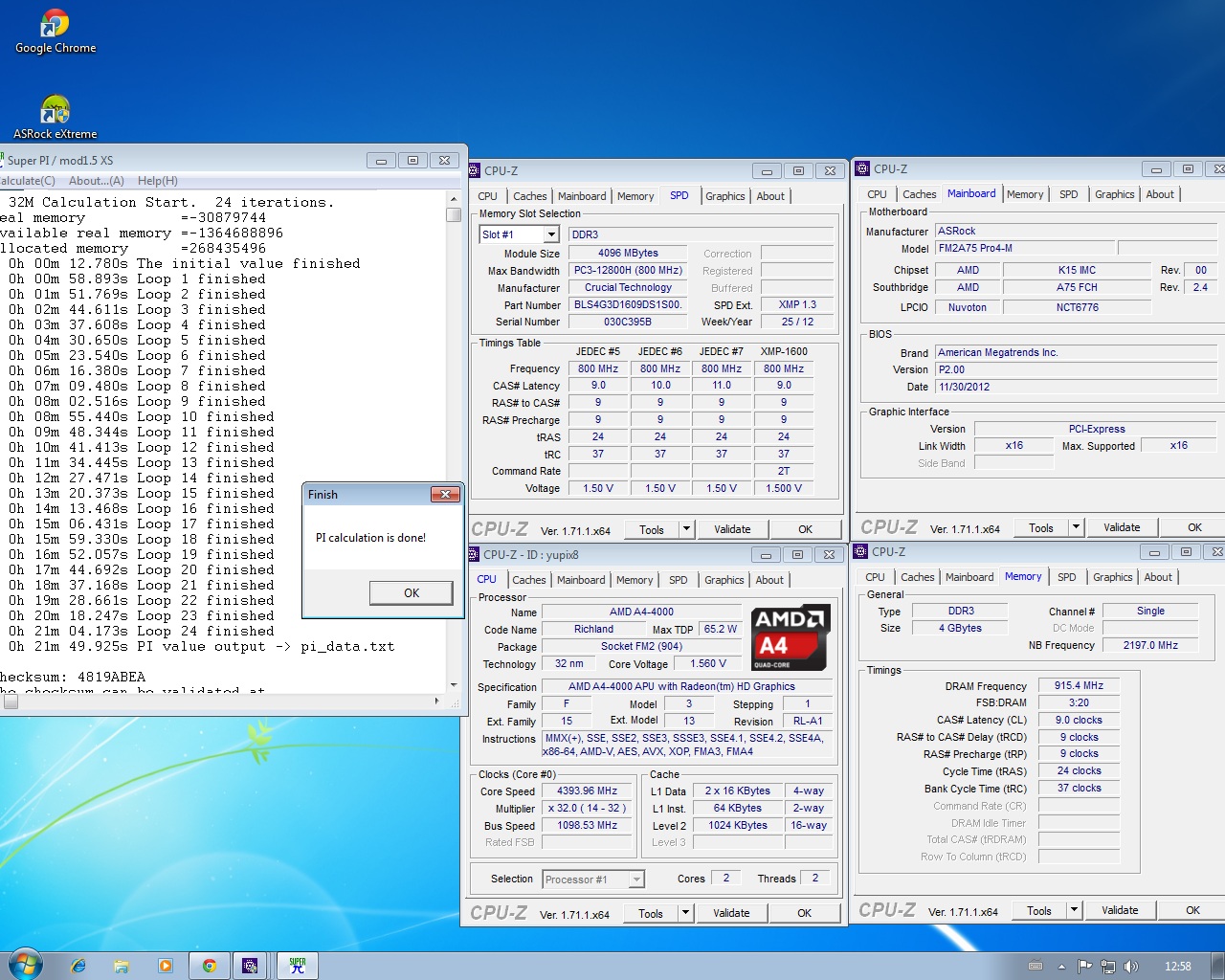Switch to Super PI taskbar icon
The image size is (1225, 980).
pos(298,966)
